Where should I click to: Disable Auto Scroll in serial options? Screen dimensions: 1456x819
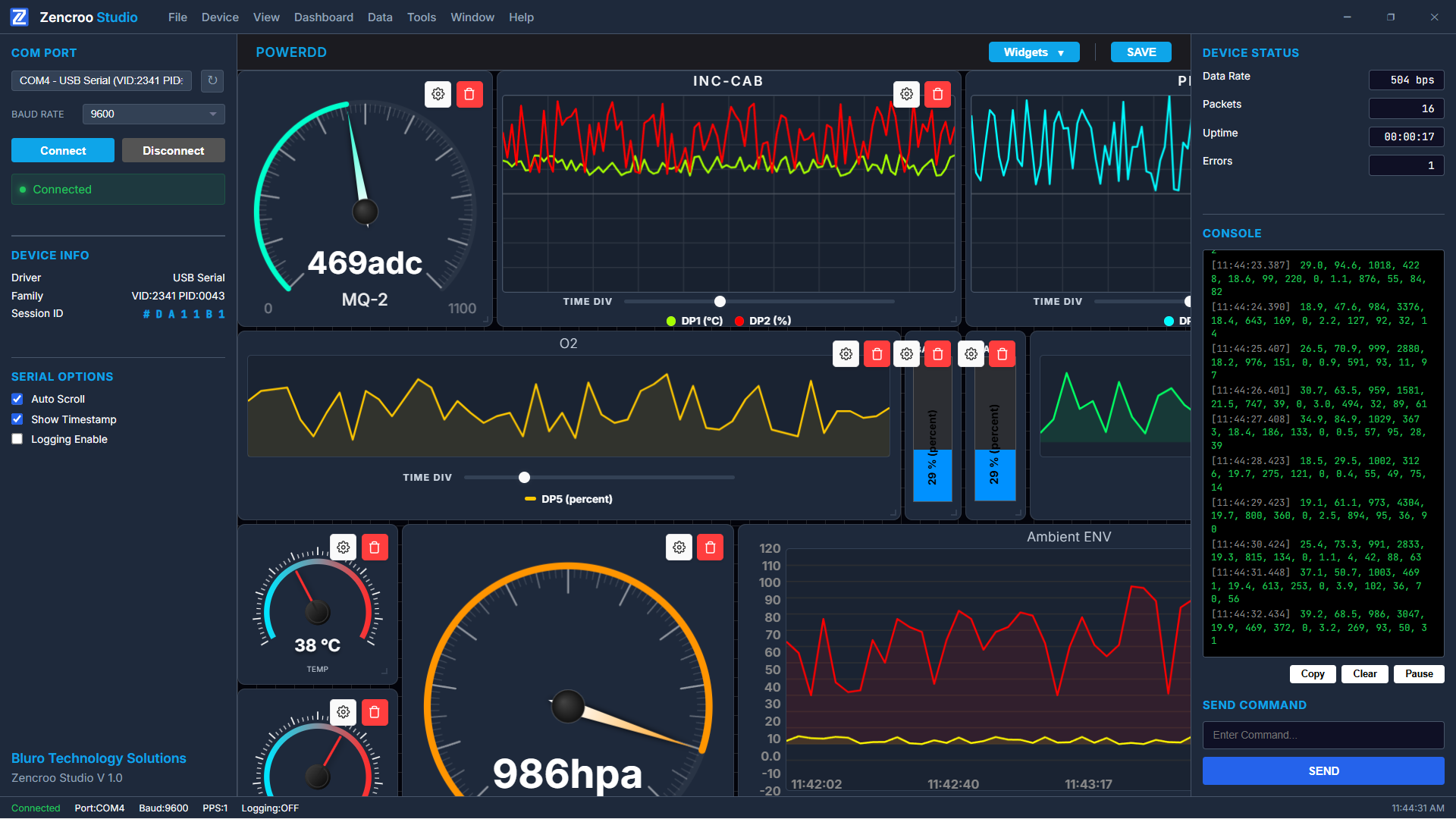click(17, 399)
